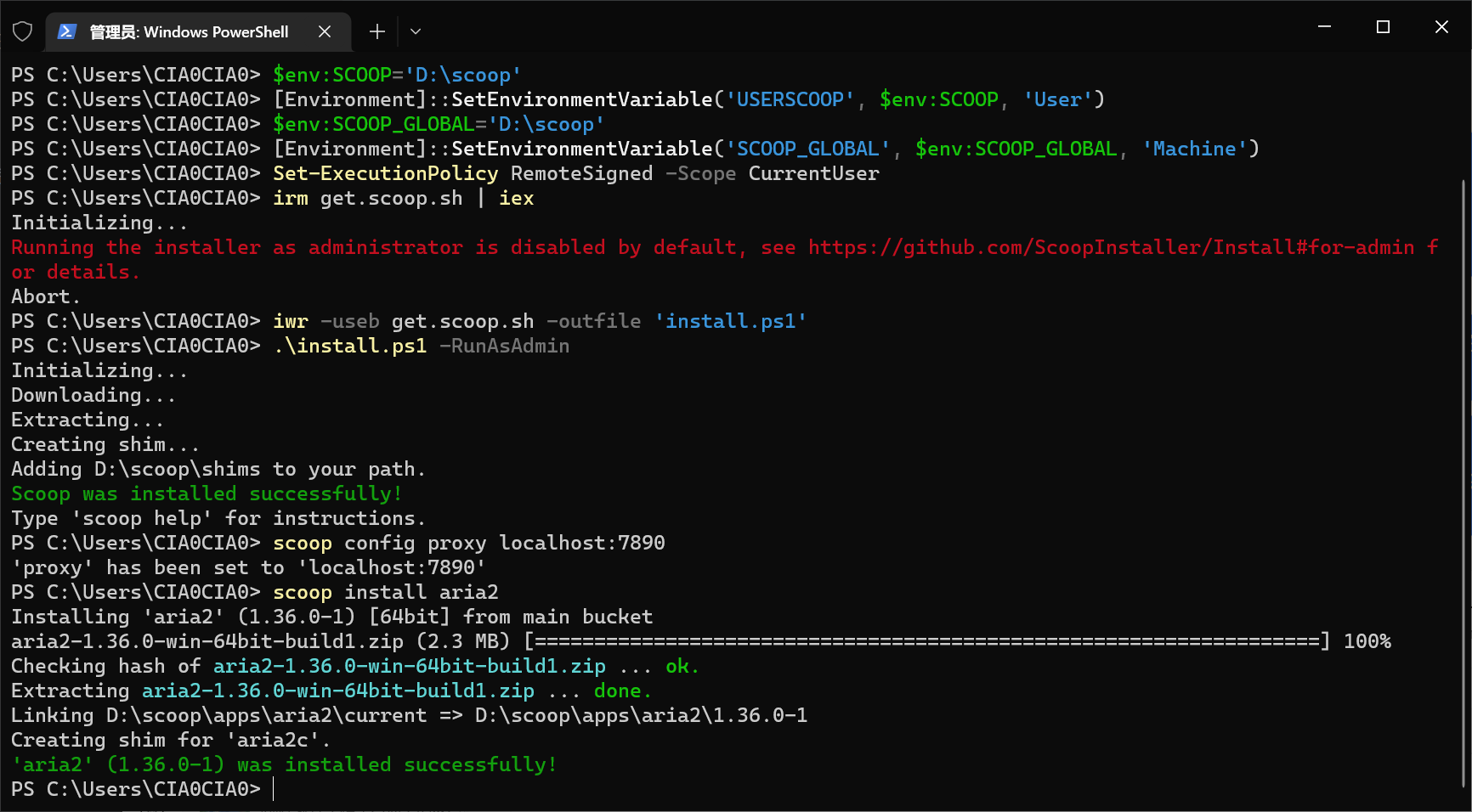Click the github.com/ScoopInstaller URL in red error
The height and width of the screenshot is (812, 1472).
[1112, 247]
